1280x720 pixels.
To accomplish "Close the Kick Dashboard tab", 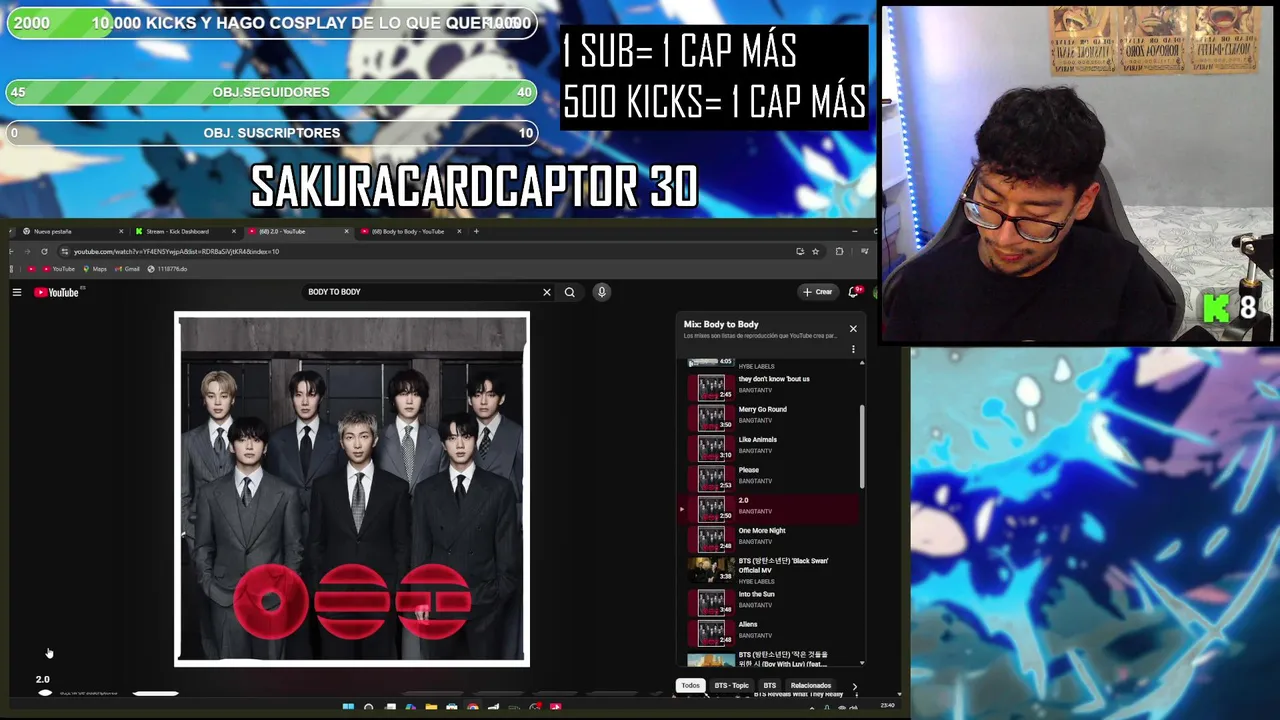I will [x=234, y=231].
